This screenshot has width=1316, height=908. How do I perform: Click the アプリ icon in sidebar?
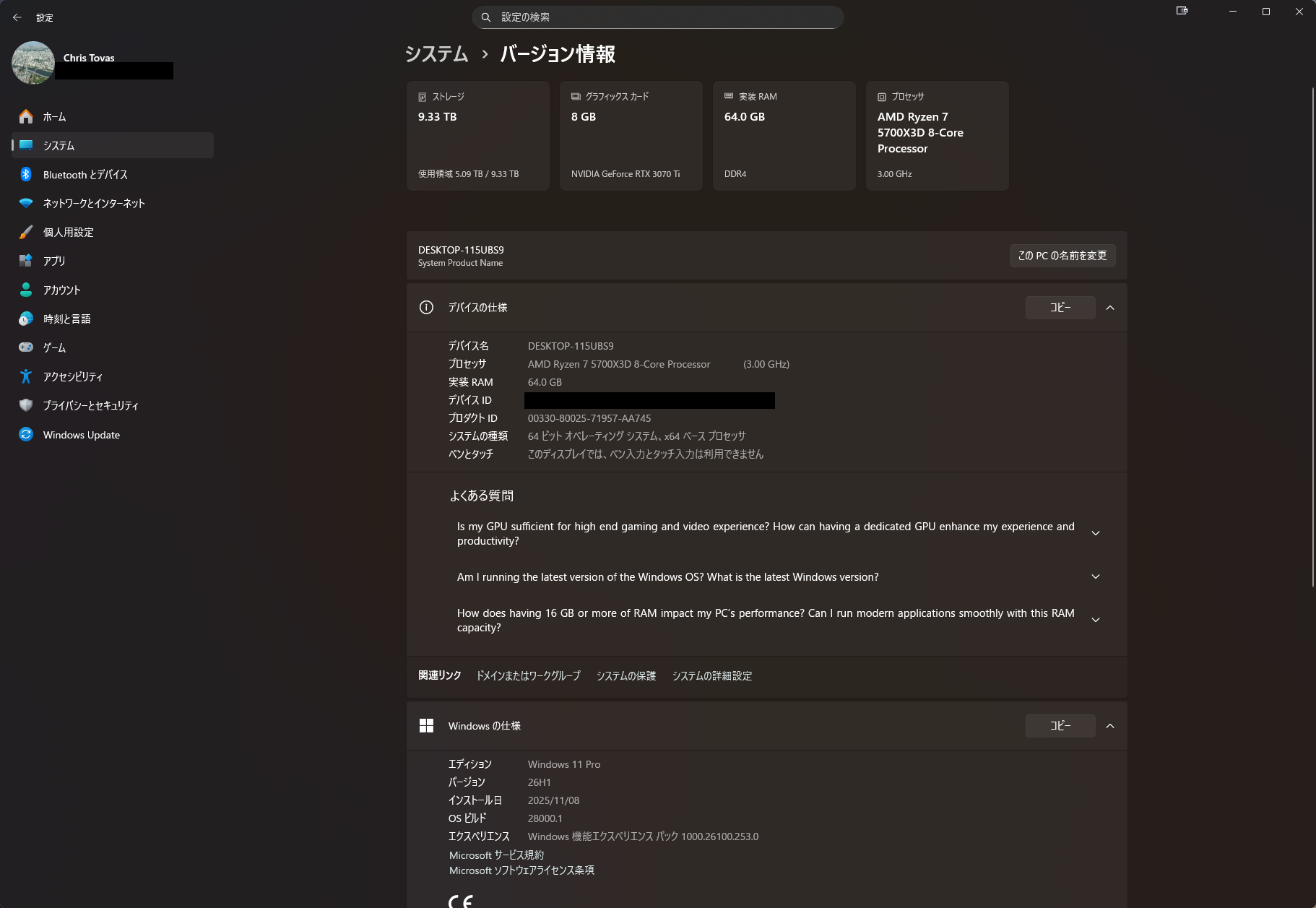pos(26,261)
